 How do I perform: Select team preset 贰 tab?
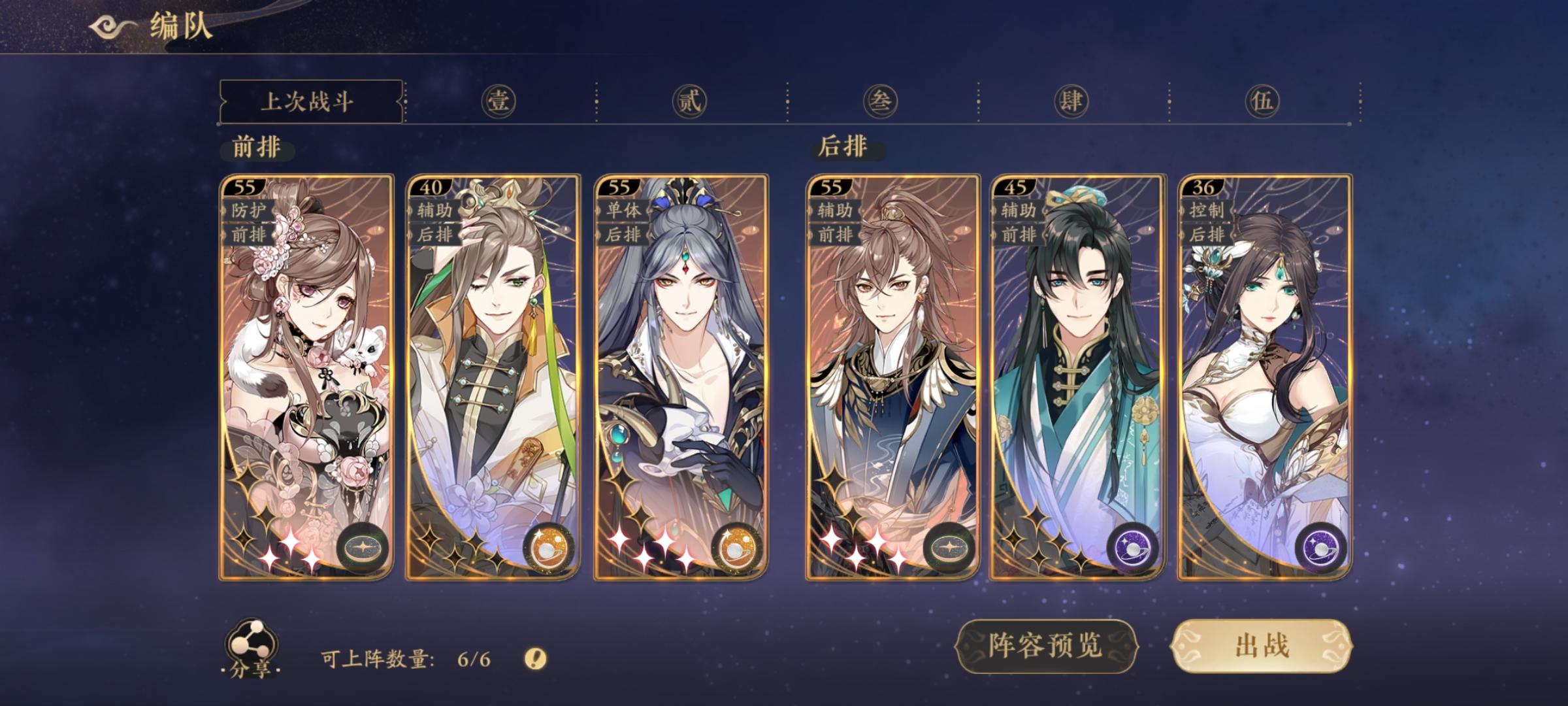(x=689, y=101)
